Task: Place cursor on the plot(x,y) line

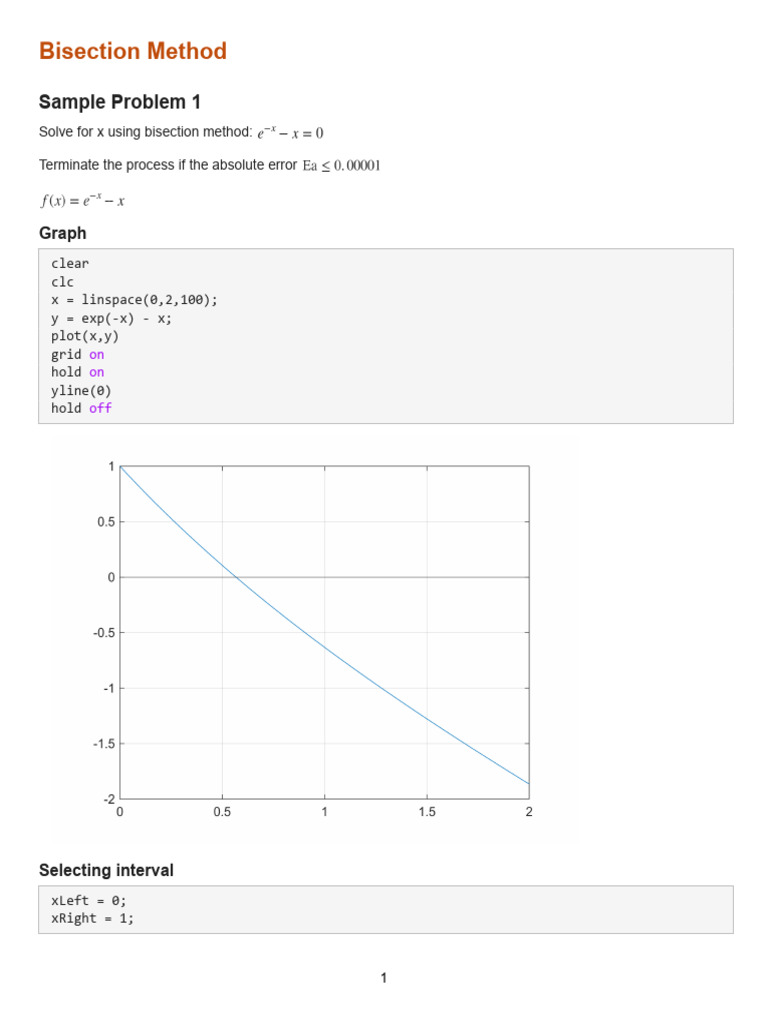Action: (85, 336)
